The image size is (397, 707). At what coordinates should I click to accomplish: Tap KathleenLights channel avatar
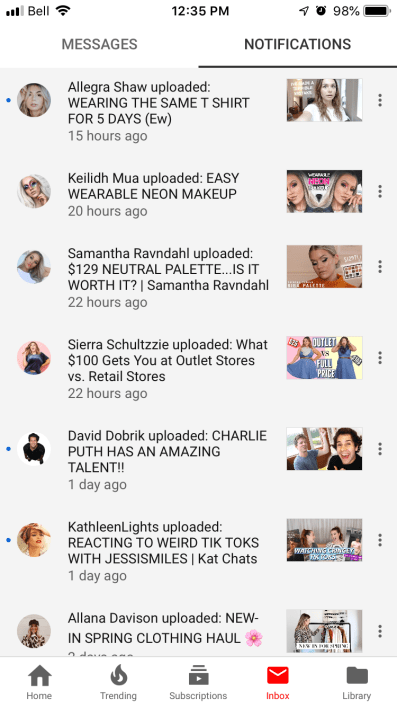click(34, 540)
